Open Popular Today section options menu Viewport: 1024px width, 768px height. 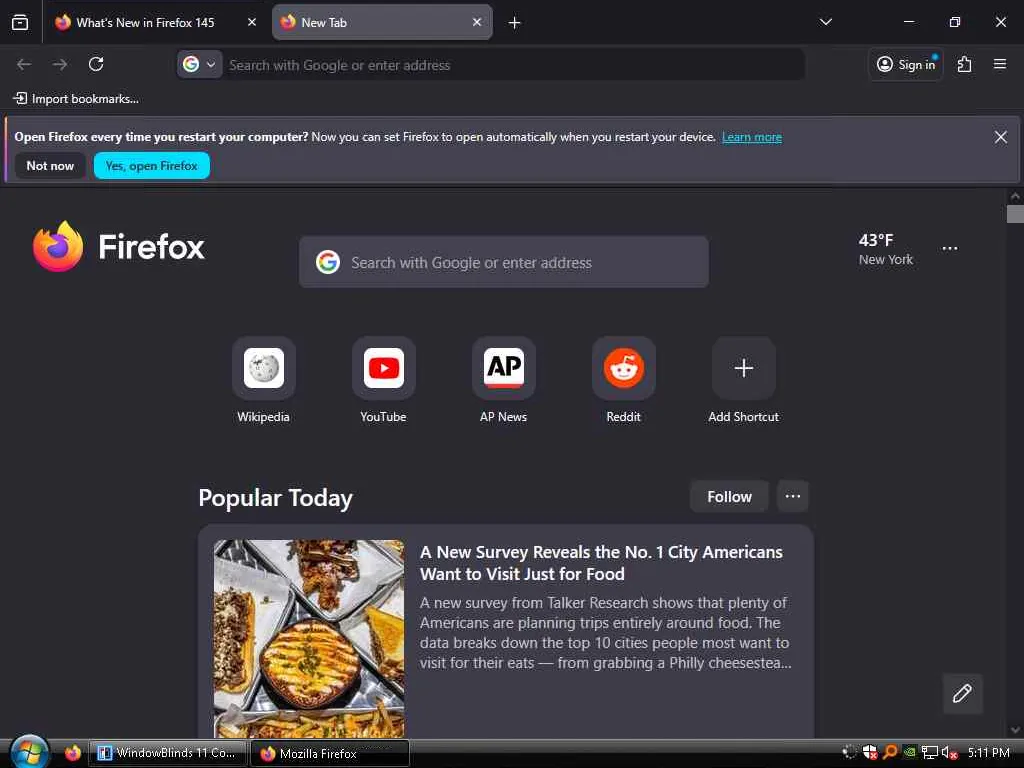pos(793,496)
